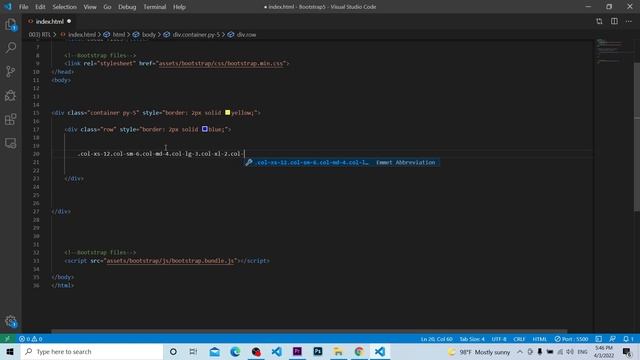Open the Terminal menu

[154, 7]
